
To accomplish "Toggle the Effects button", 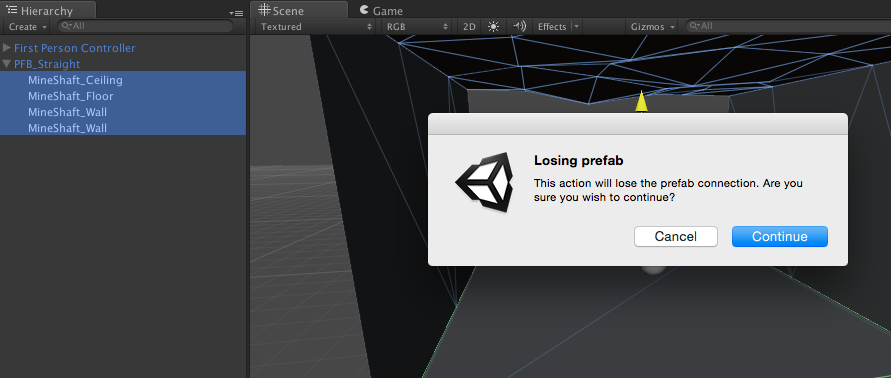I will 552,27.
